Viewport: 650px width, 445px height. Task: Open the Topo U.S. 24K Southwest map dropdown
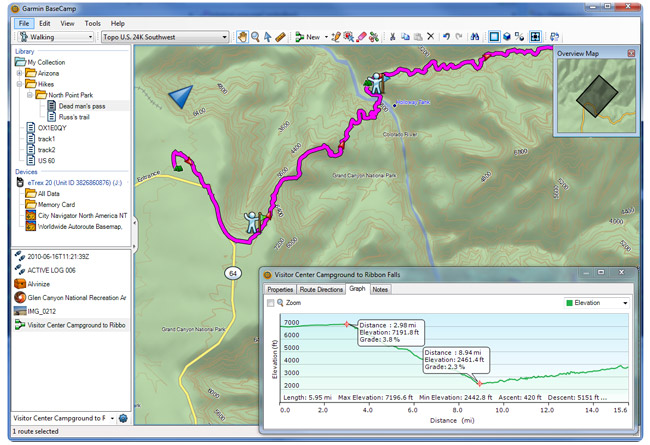tap(224, 37)
